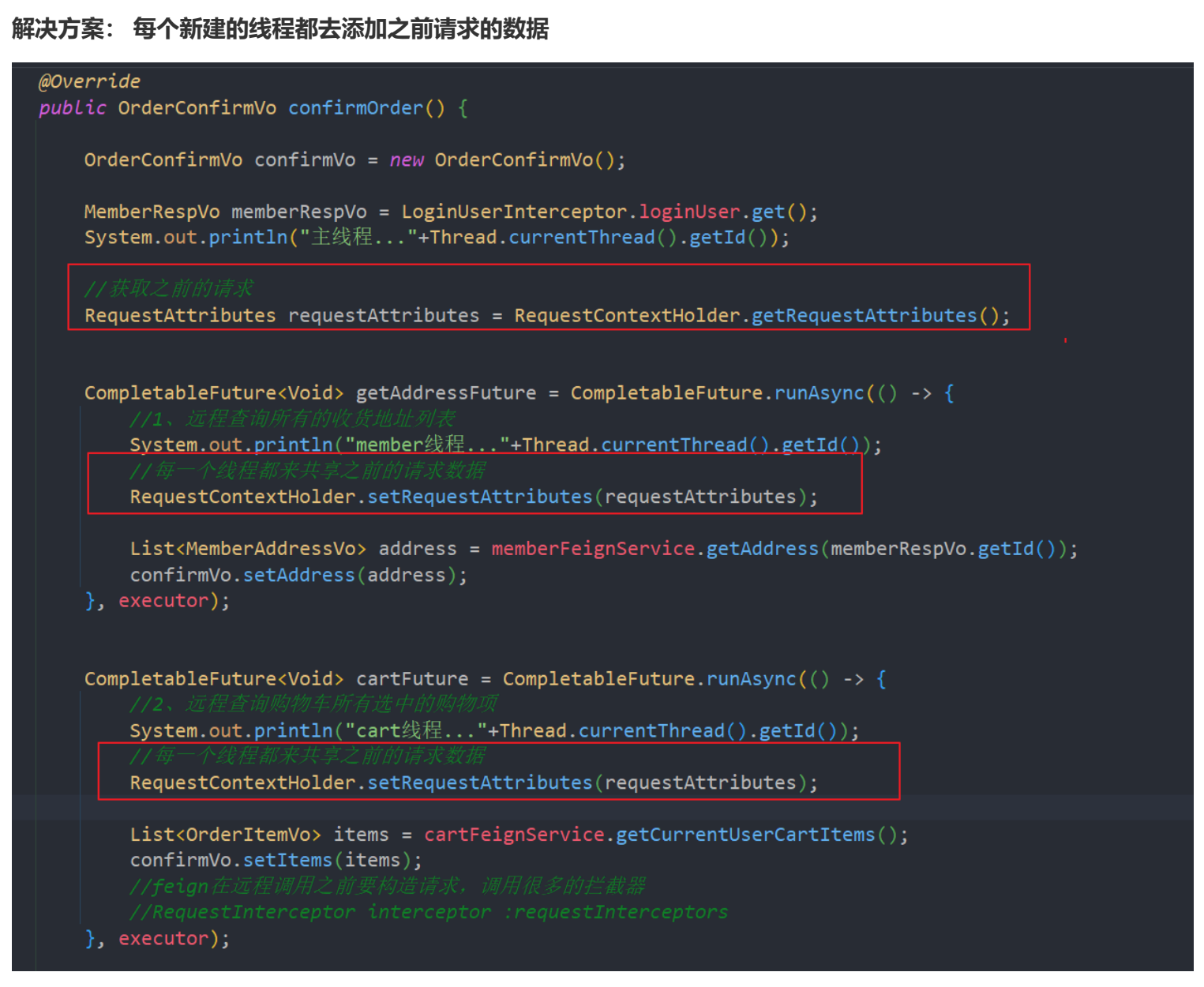Image resolution: width=1204 pixels, height=987 pixels.
Task: Click cartFuture variable name
Action: (412, 678)
